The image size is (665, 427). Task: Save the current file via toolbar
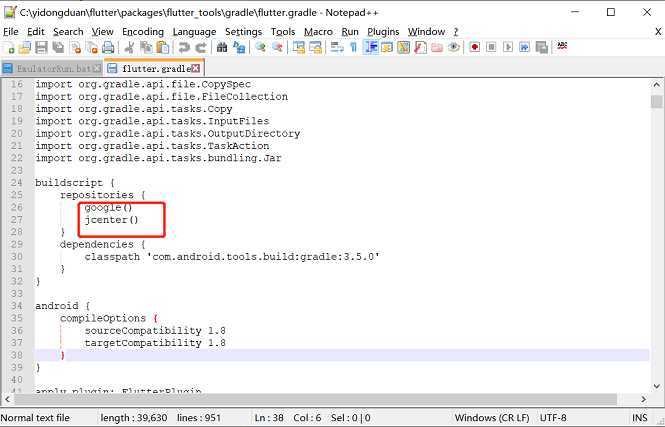coord(41,47)
